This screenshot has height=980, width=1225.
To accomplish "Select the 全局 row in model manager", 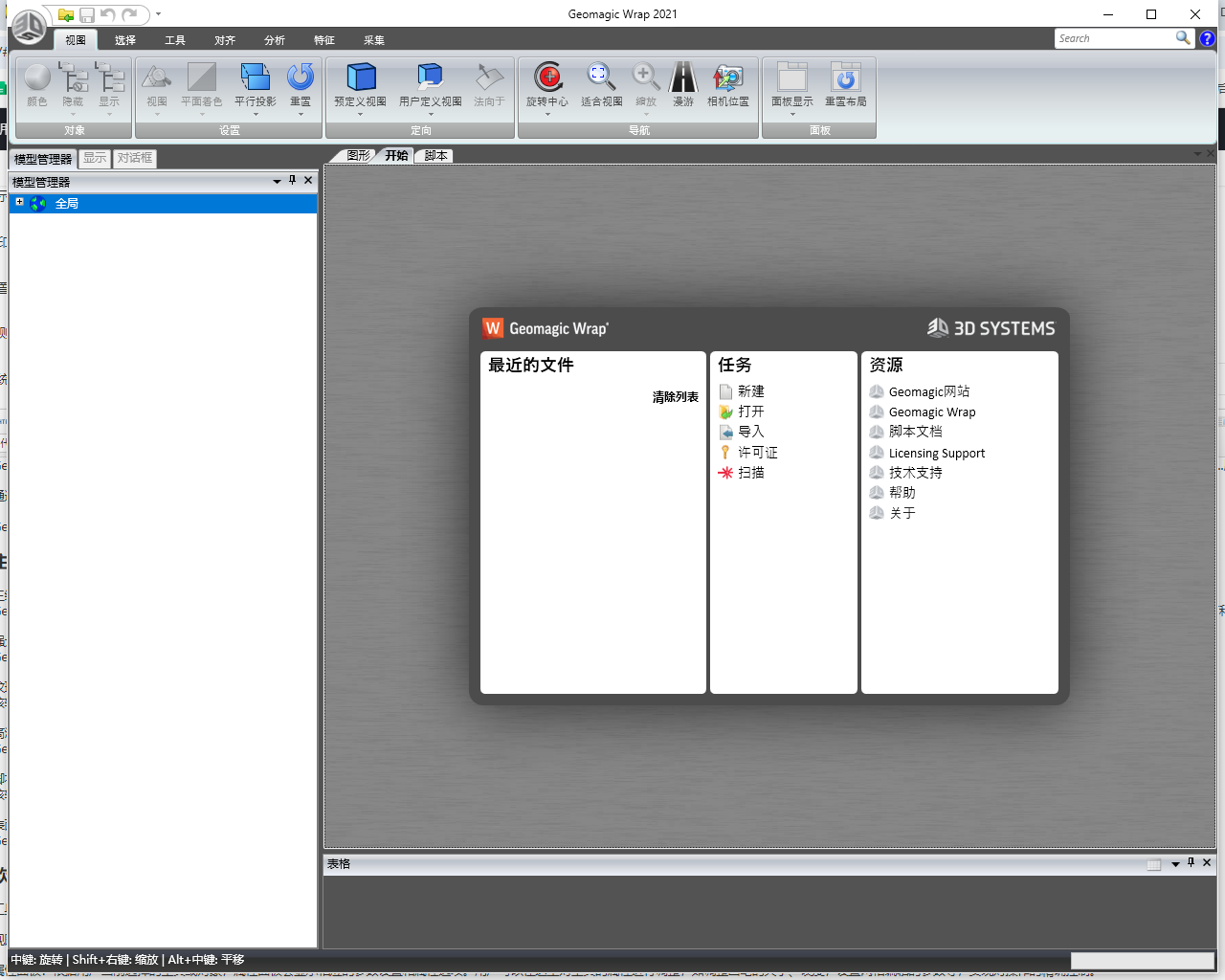I will point(163,204).
